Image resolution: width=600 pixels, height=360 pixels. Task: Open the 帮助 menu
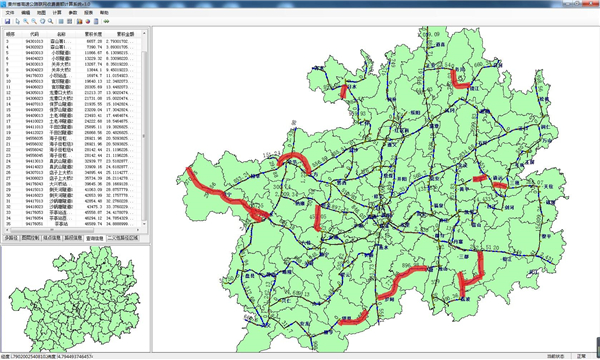(x=104, y=13)
